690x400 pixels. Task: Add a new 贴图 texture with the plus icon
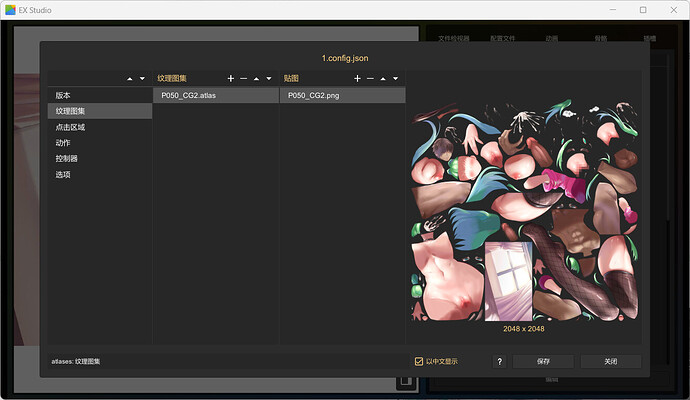tap(357, 78)
